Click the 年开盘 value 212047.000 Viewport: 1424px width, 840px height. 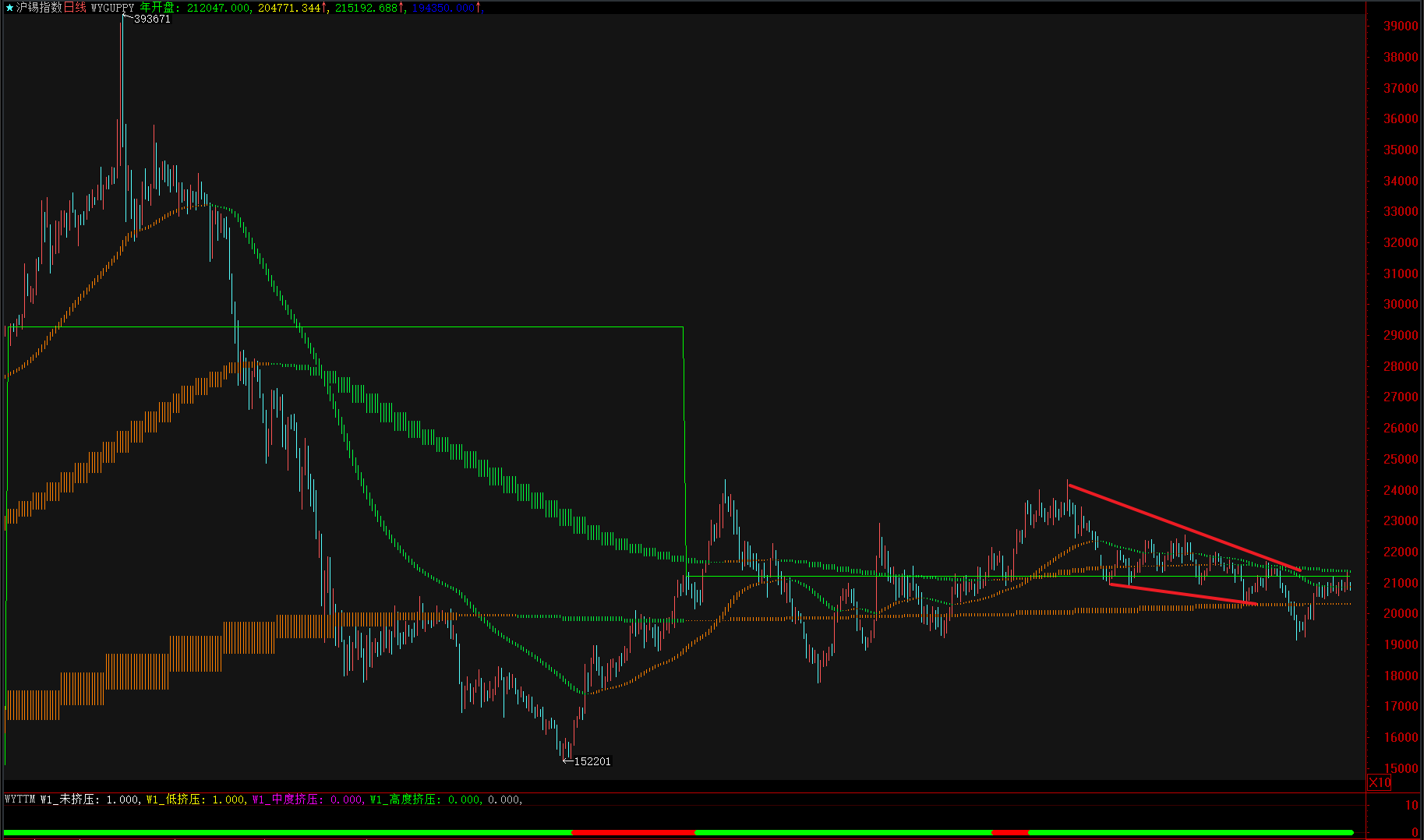pyautogui.click(x=218, y=8)
